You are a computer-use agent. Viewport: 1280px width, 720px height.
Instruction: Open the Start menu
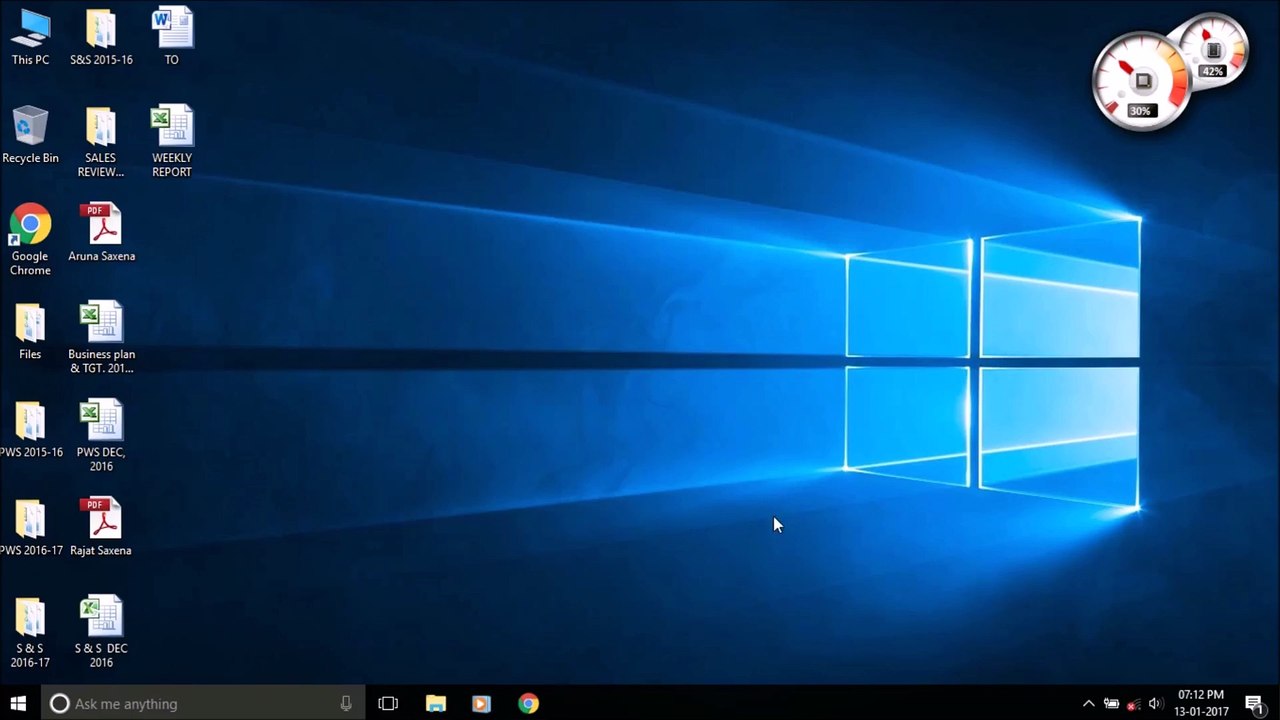(x=18, y=703)
